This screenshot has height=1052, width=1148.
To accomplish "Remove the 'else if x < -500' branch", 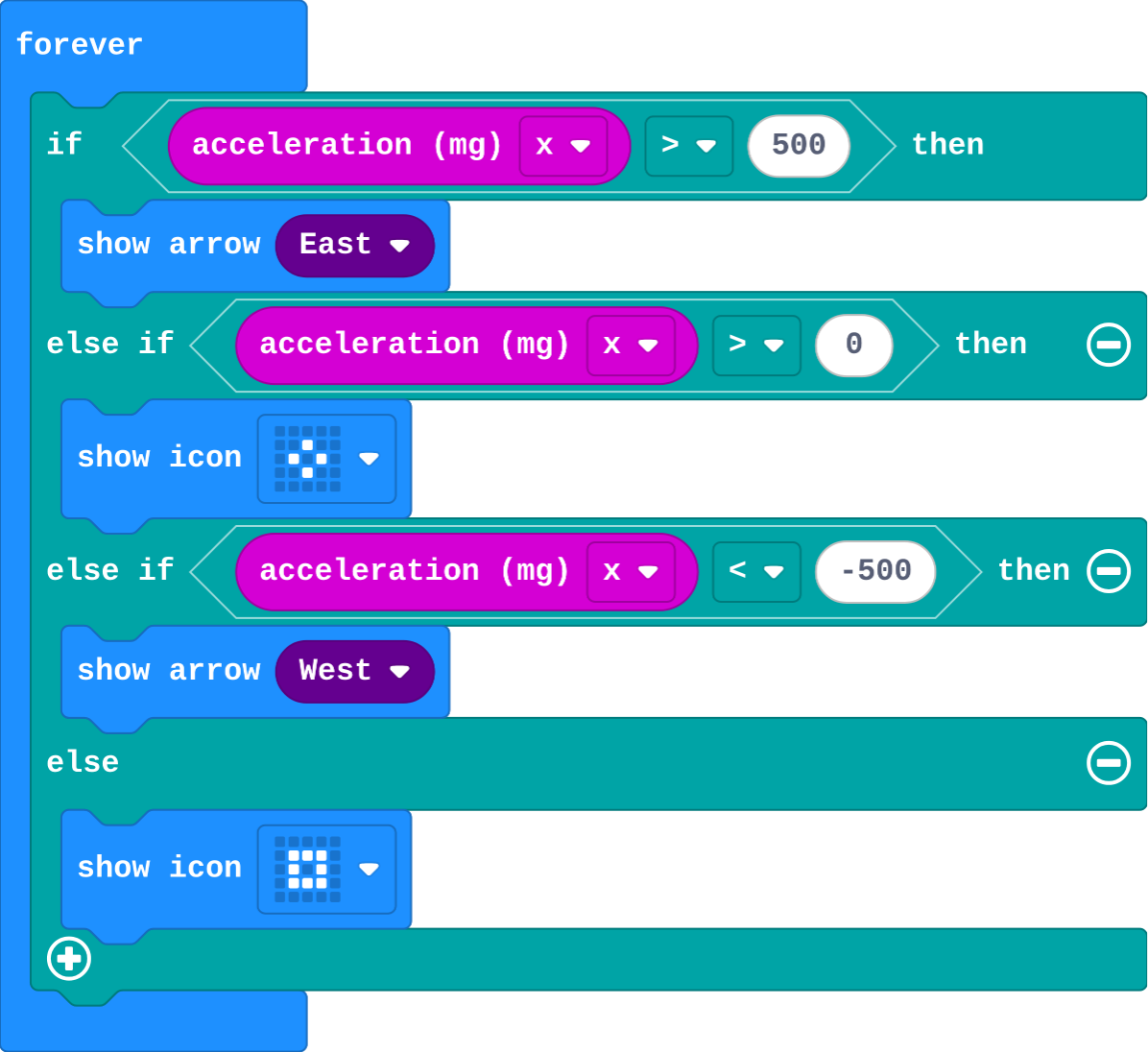I will click(1109, 571).
